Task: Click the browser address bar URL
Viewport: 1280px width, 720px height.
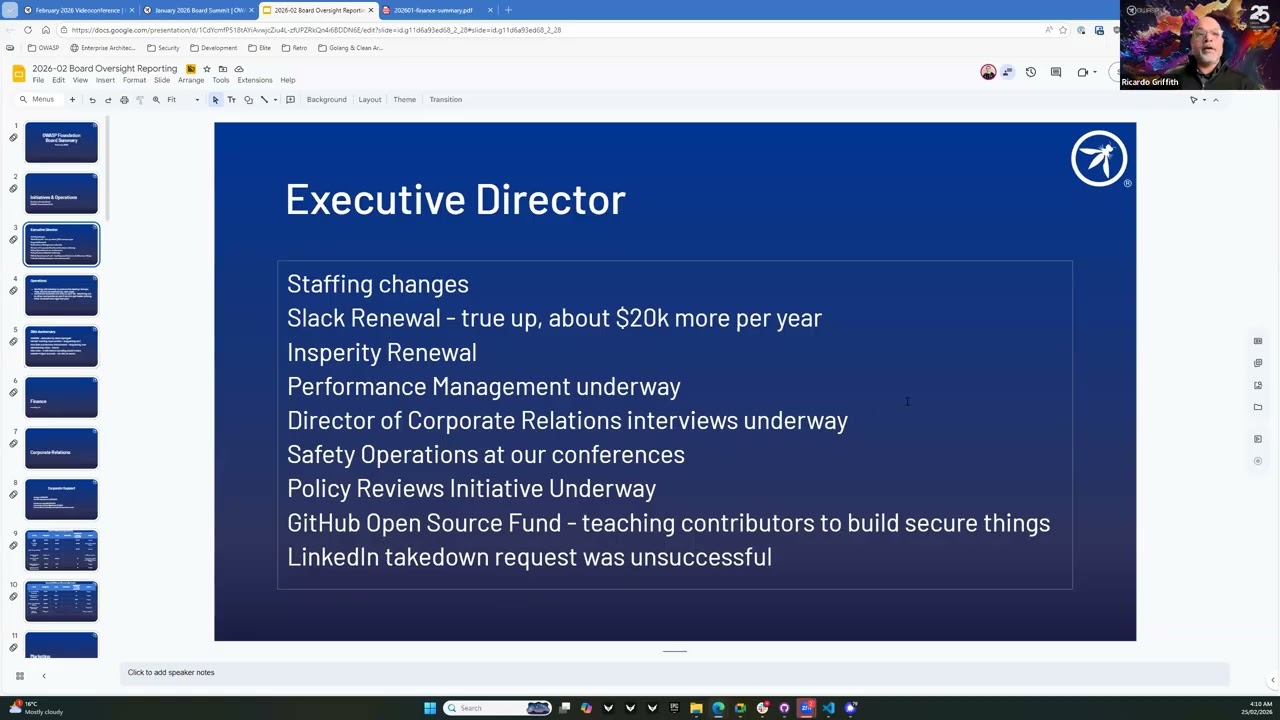Action: [x=316, y=30]
